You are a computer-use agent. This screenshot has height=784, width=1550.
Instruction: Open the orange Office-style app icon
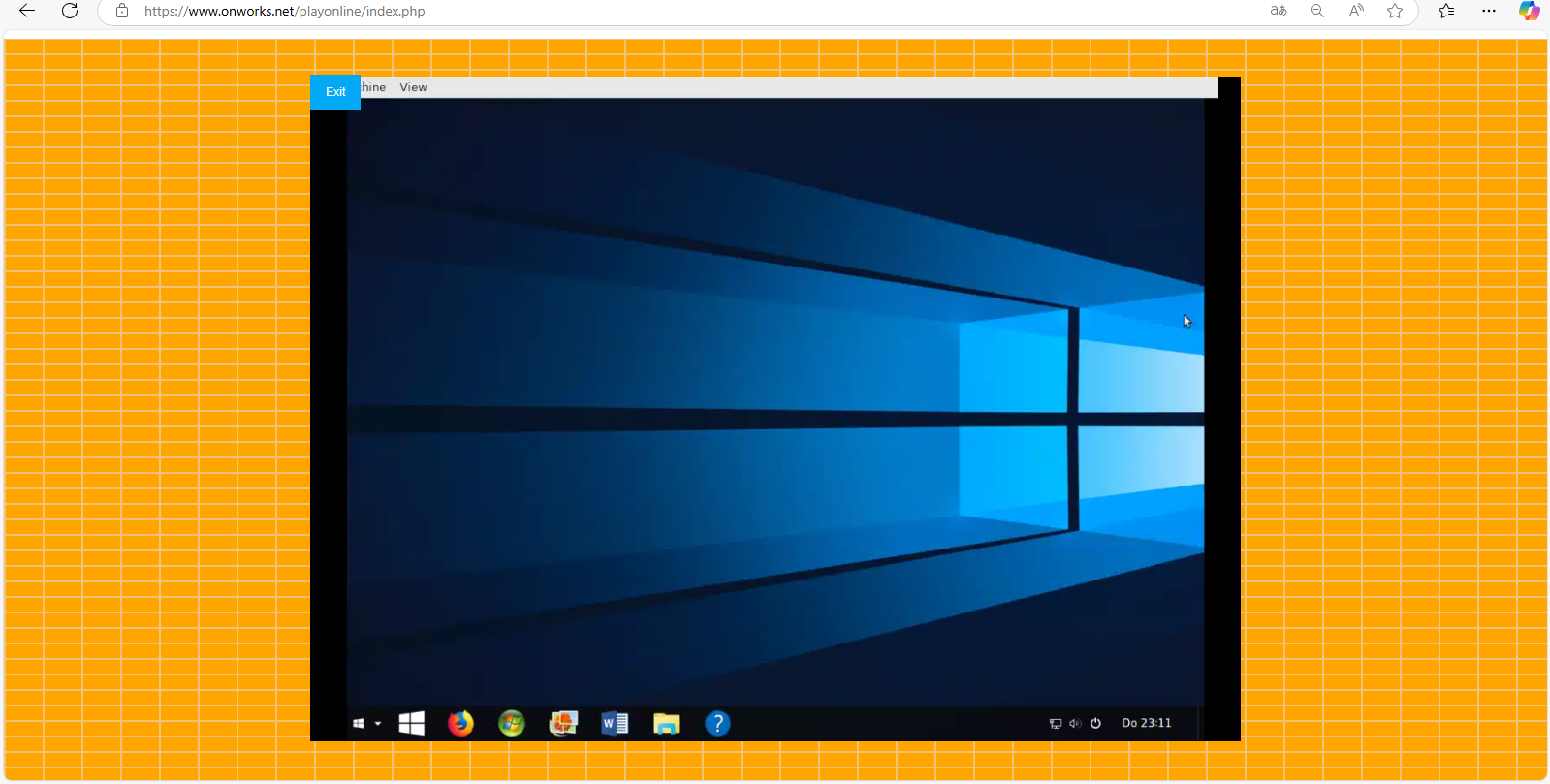click(x=563, y=723)
